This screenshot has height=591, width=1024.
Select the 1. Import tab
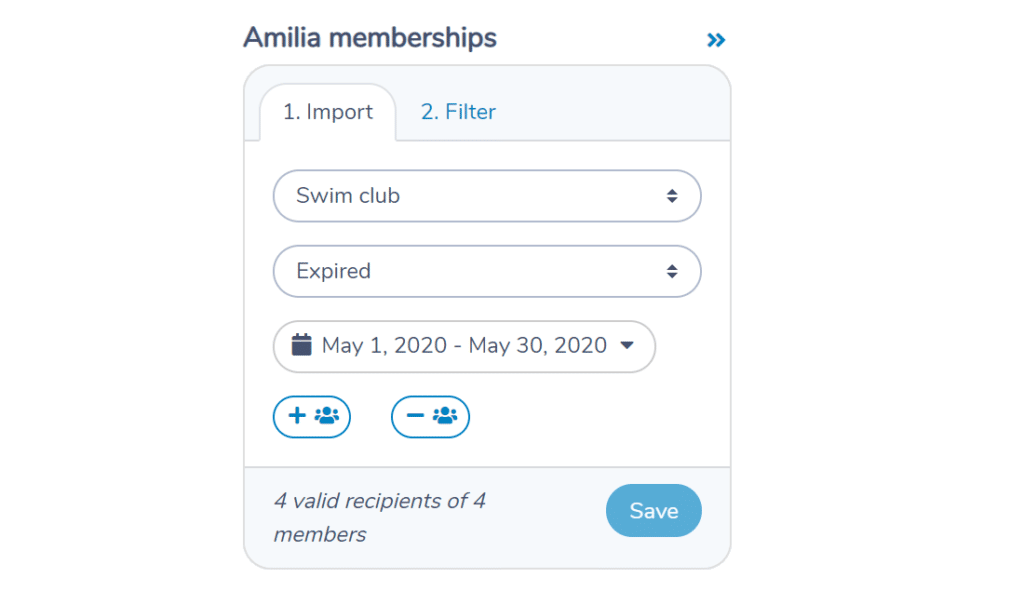coord(330,112)
